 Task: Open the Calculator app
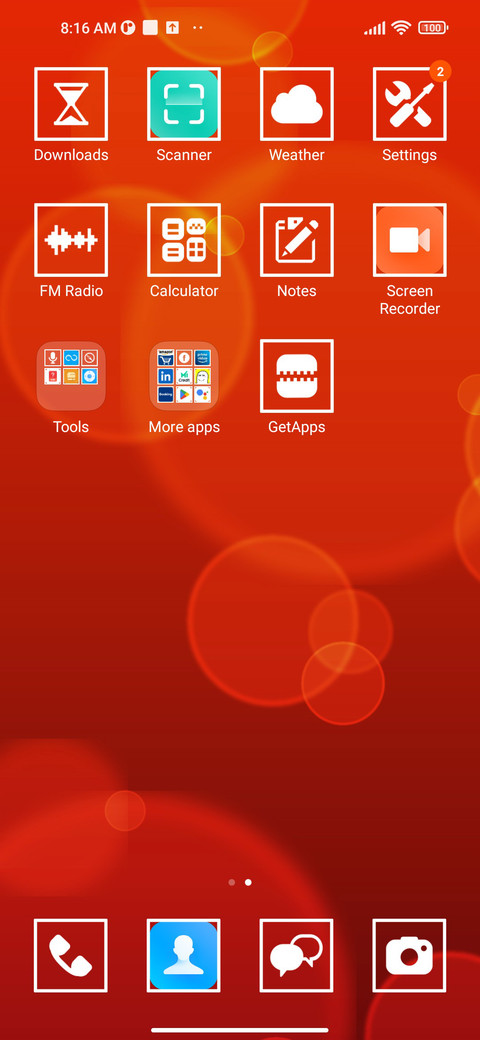point(184,240)
